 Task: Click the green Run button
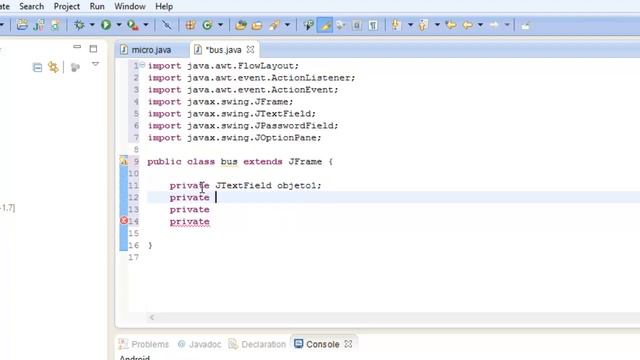[106, 25]
